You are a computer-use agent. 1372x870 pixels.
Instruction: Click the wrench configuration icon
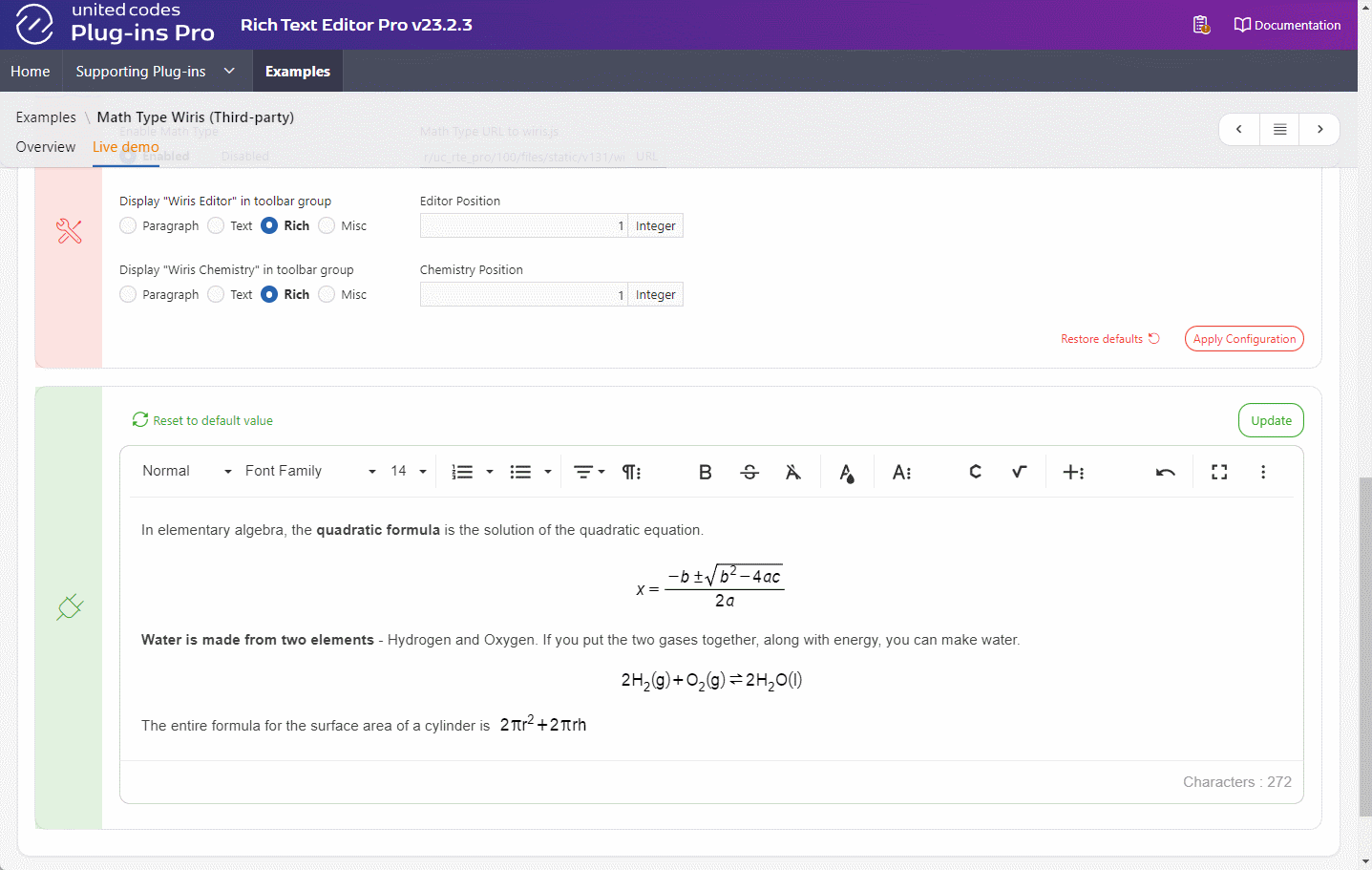[x=69, y=231]
